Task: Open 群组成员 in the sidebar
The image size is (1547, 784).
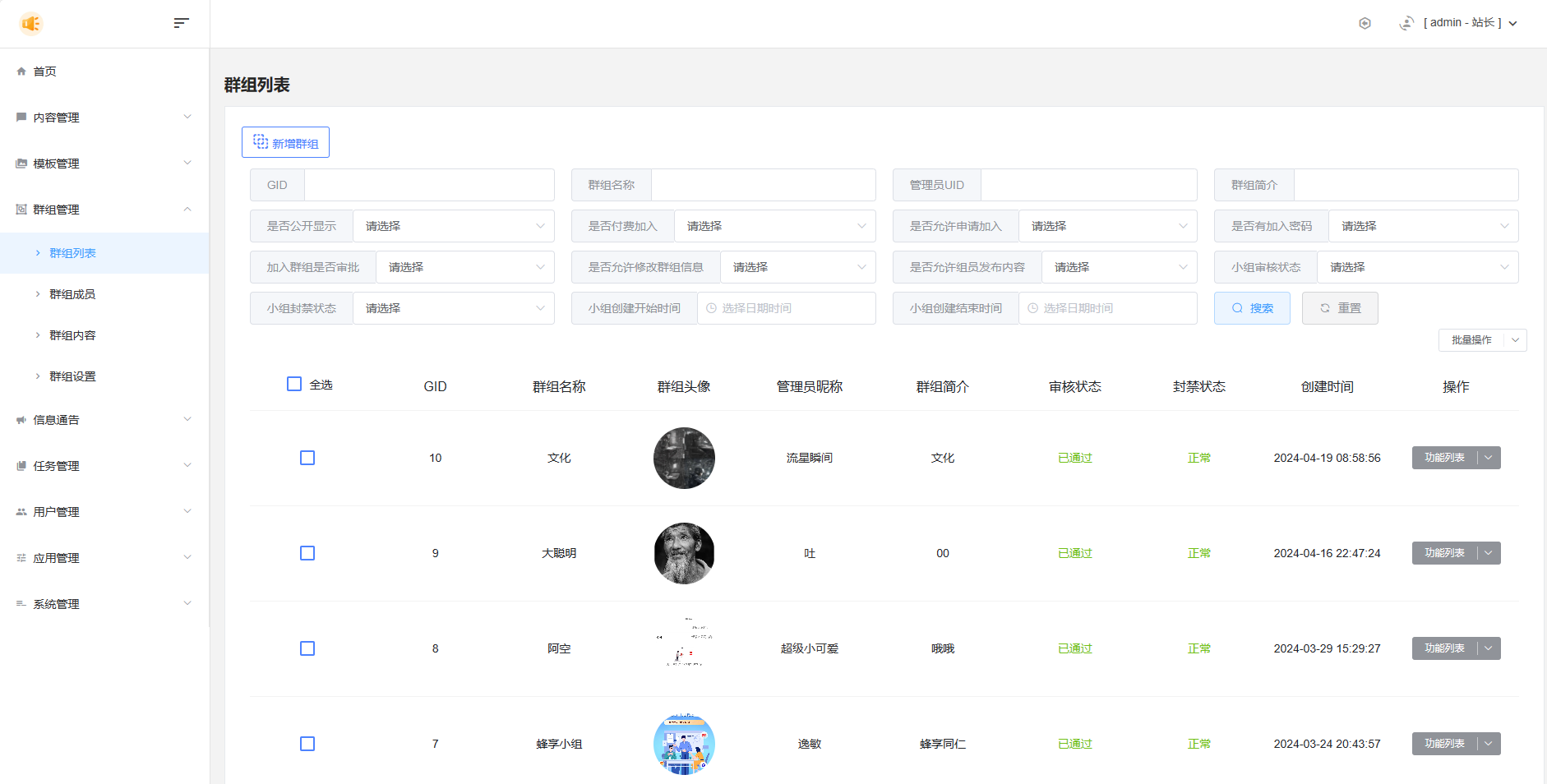Action: coord(72,294)
